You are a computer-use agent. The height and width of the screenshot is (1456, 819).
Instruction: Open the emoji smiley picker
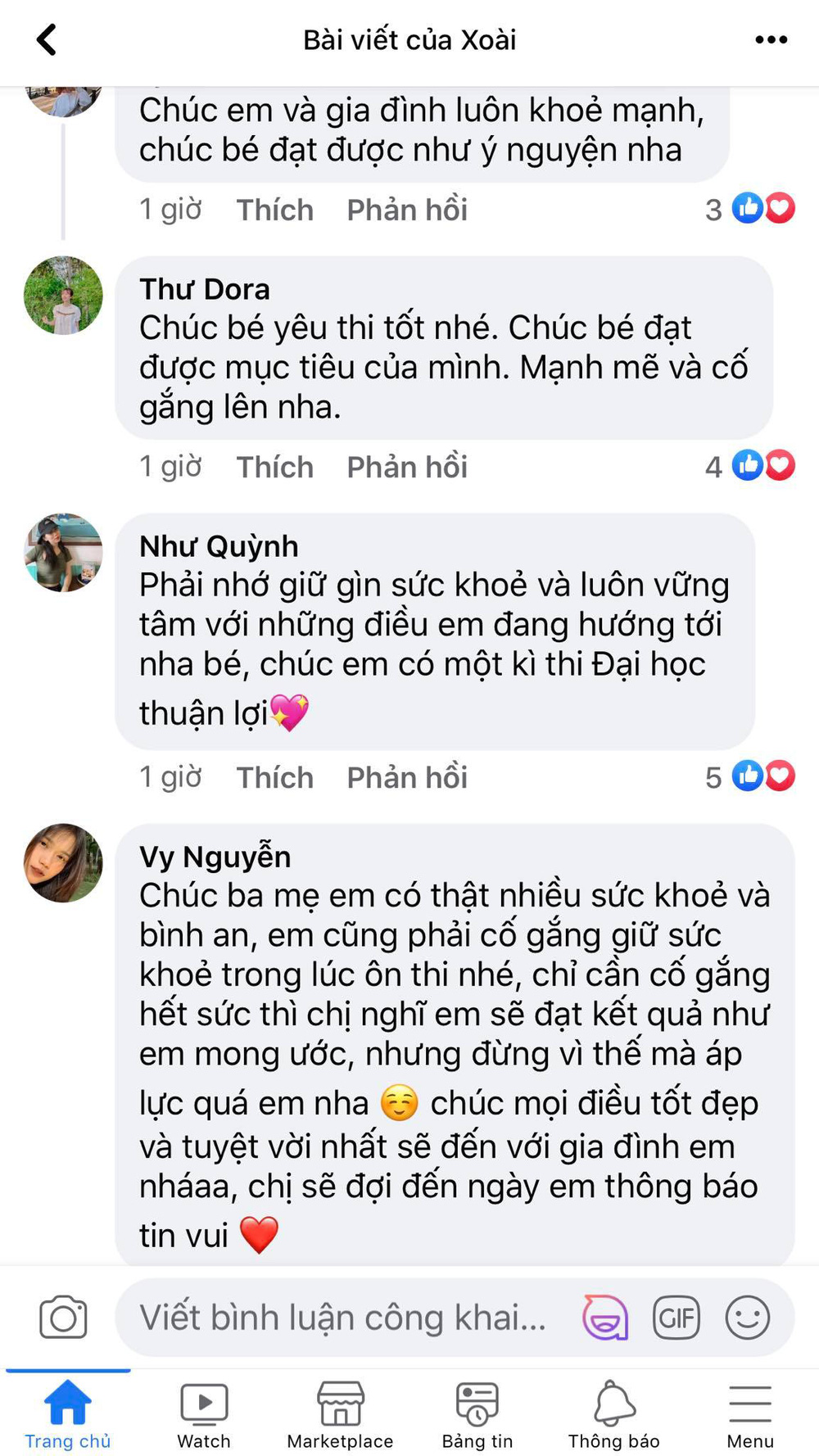(748, 1317)
